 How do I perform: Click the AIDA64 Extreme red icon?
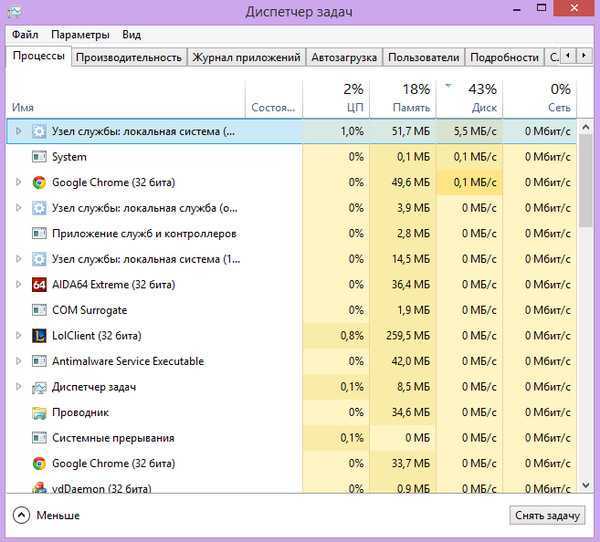tap(39, 285)
